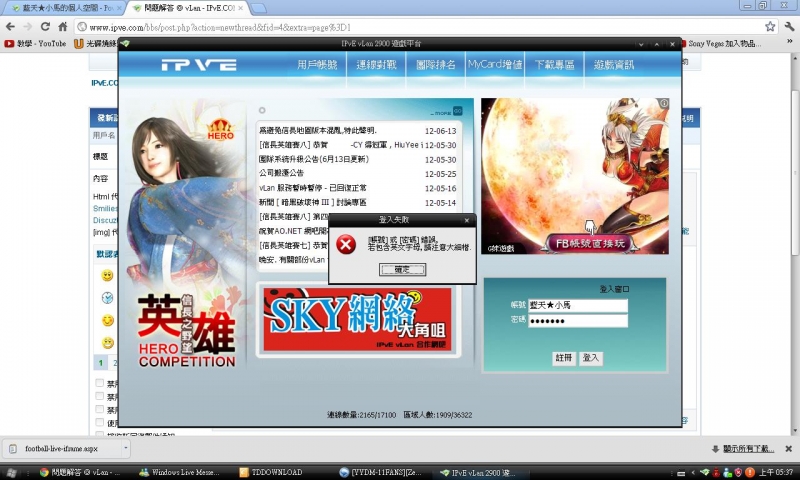Click the FB帳號直接玩 button on the banner
The width and height of the screenshot is (800, 480).
click(x=590, y=244)
